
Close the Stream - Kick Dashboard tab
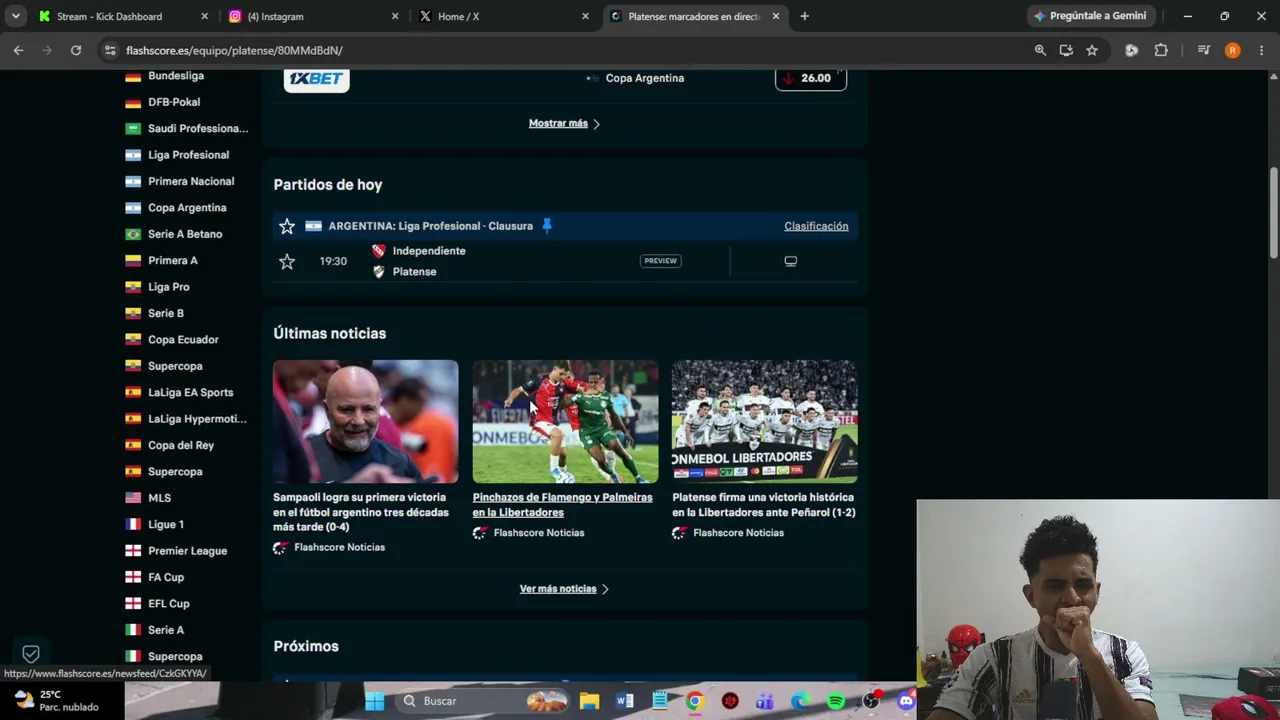pyautogui.click(x=205, y=16)
